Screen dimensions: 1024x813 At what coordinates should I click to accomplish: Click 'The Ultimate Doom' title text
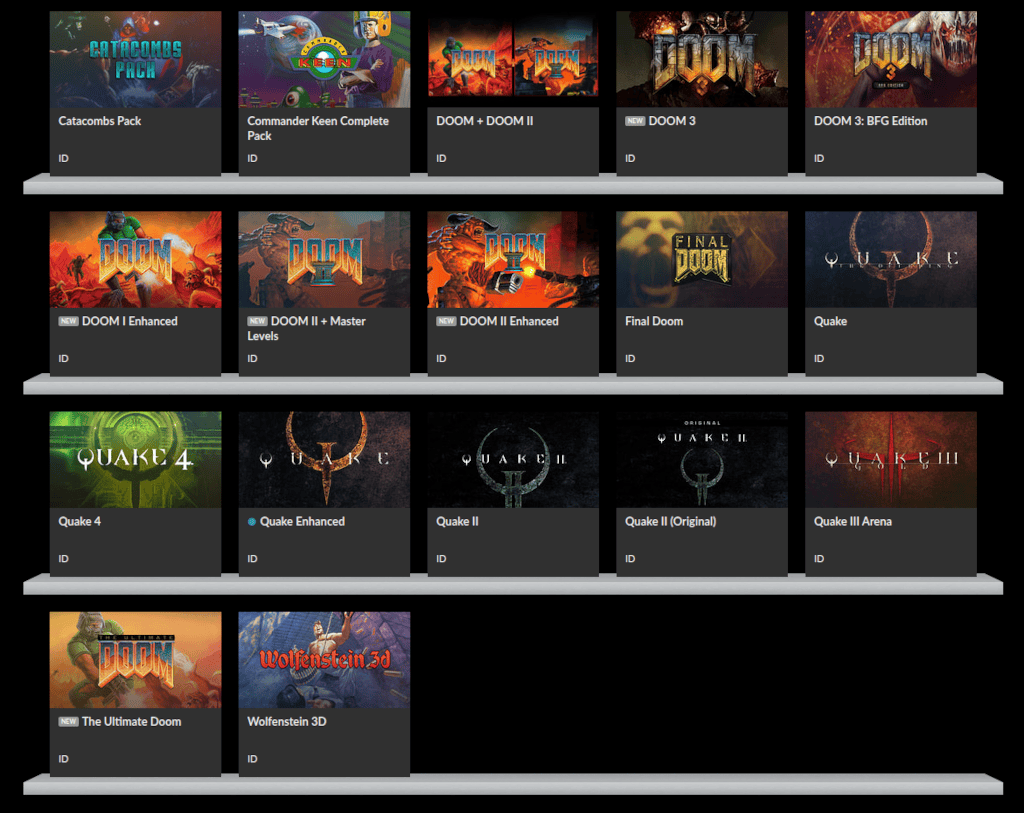[132, 722]
